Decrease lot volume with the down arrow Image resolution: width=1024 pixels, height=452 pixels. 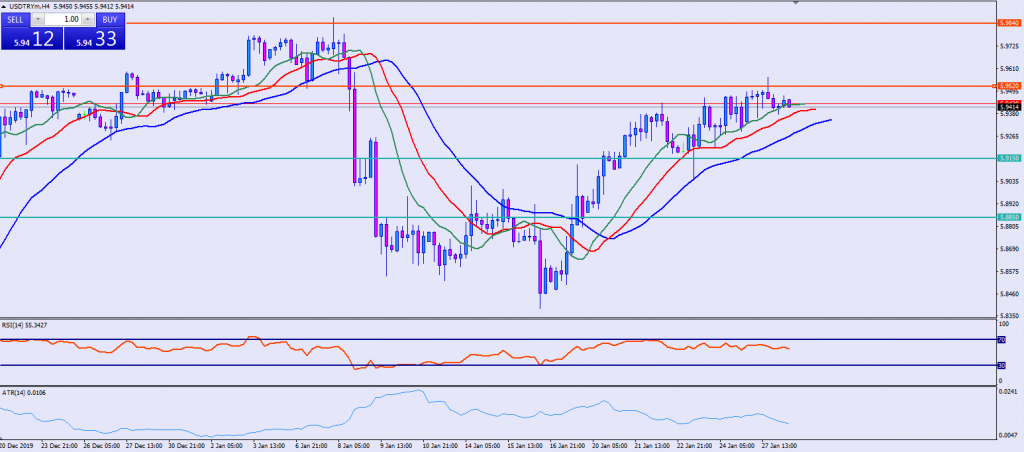(x=37, y=19)
